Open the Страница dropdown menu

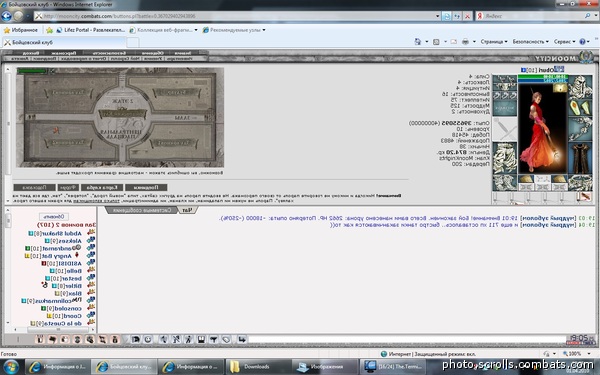point(494,41)
